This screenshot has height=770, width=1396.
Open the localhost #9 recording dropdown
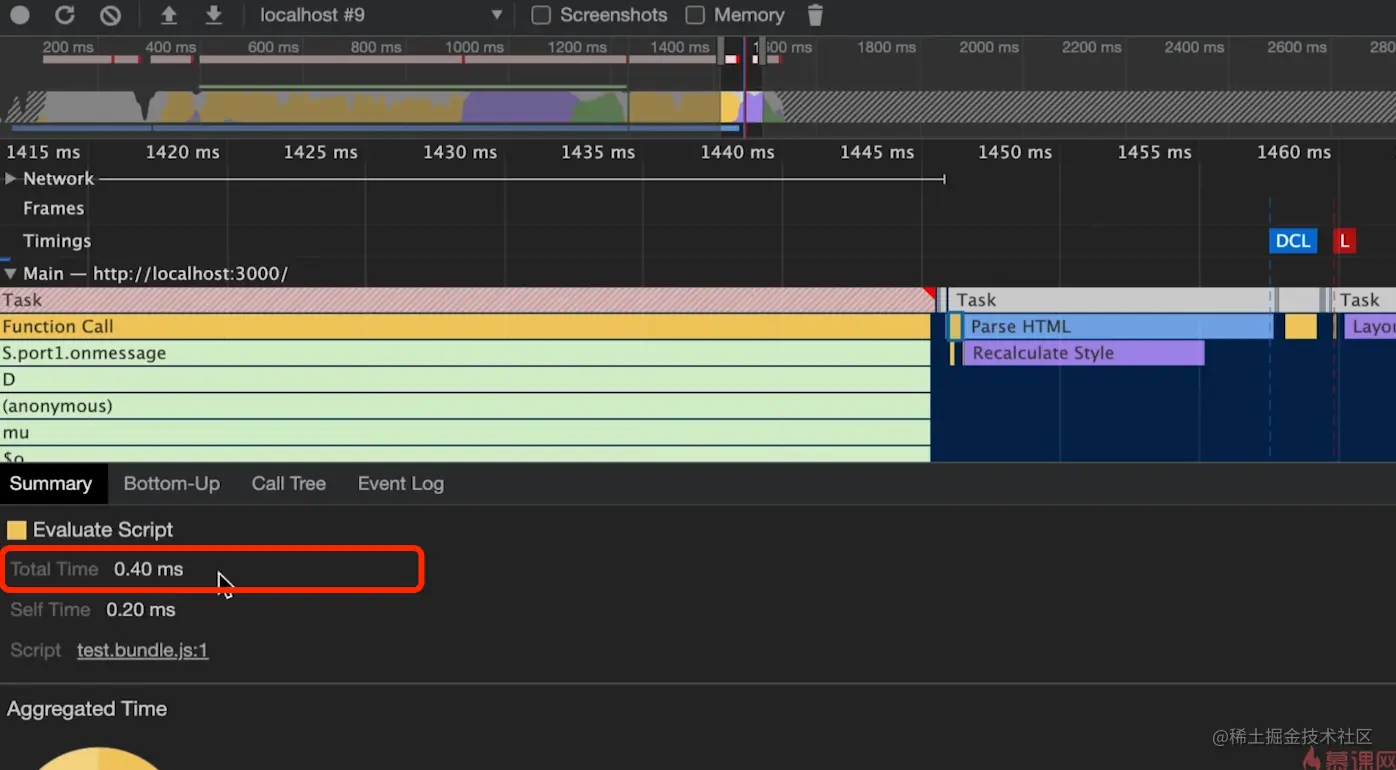coord(380,15)
